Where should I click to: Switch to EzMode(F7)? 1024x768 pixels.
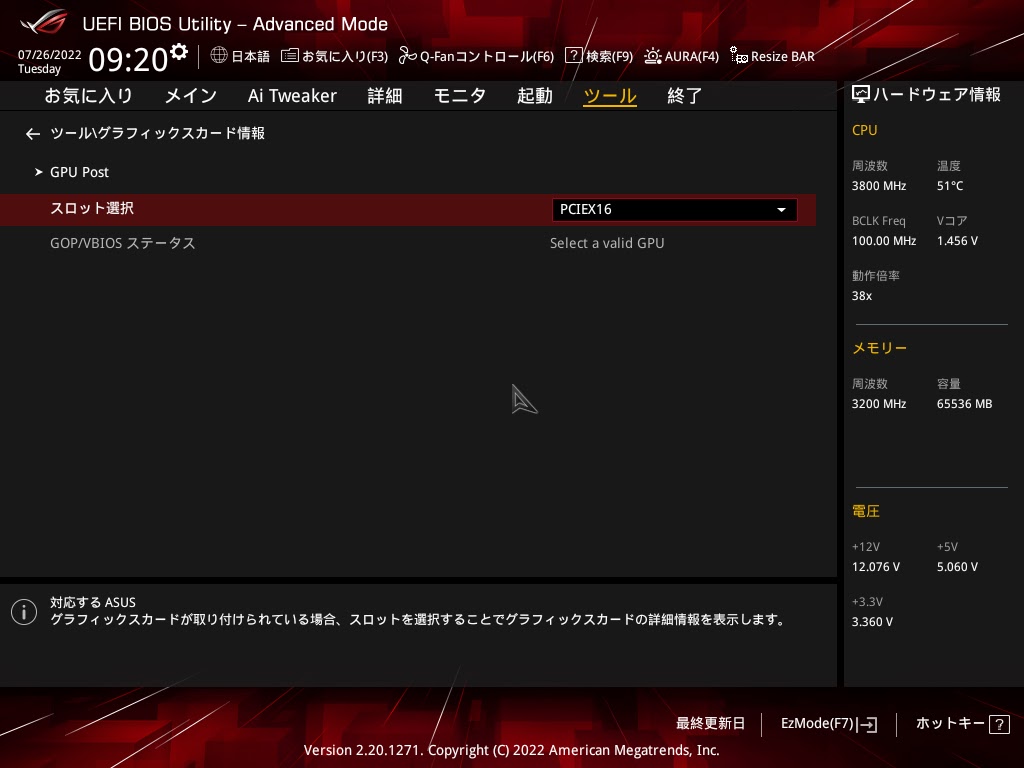[x=817, y=724]
